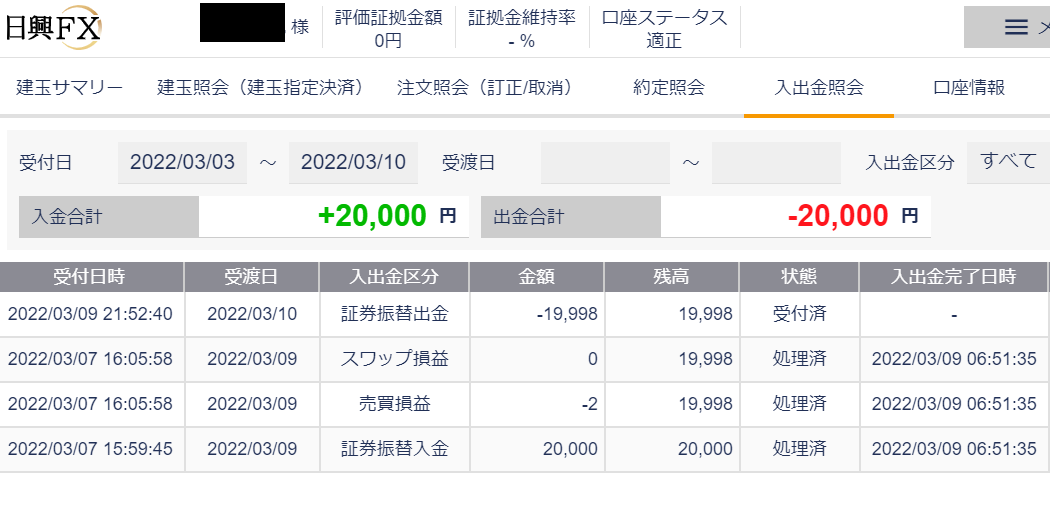This screenshot has height=508, width=1050.
Task: Click the 日興FX logo
Action: tap(52, 29)
